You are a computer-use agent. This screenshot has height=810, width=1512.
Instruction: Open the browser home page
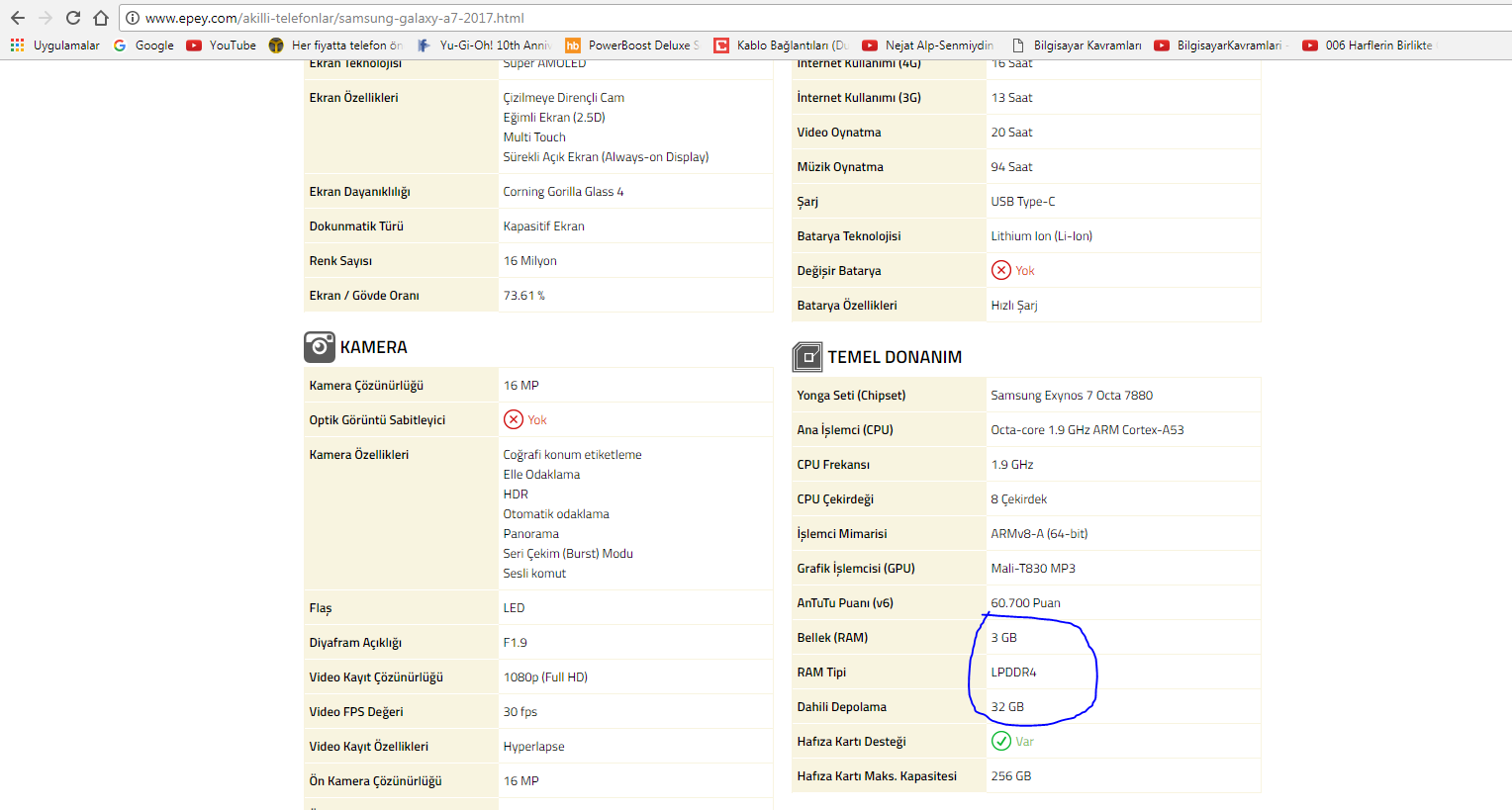coord(101,18)
